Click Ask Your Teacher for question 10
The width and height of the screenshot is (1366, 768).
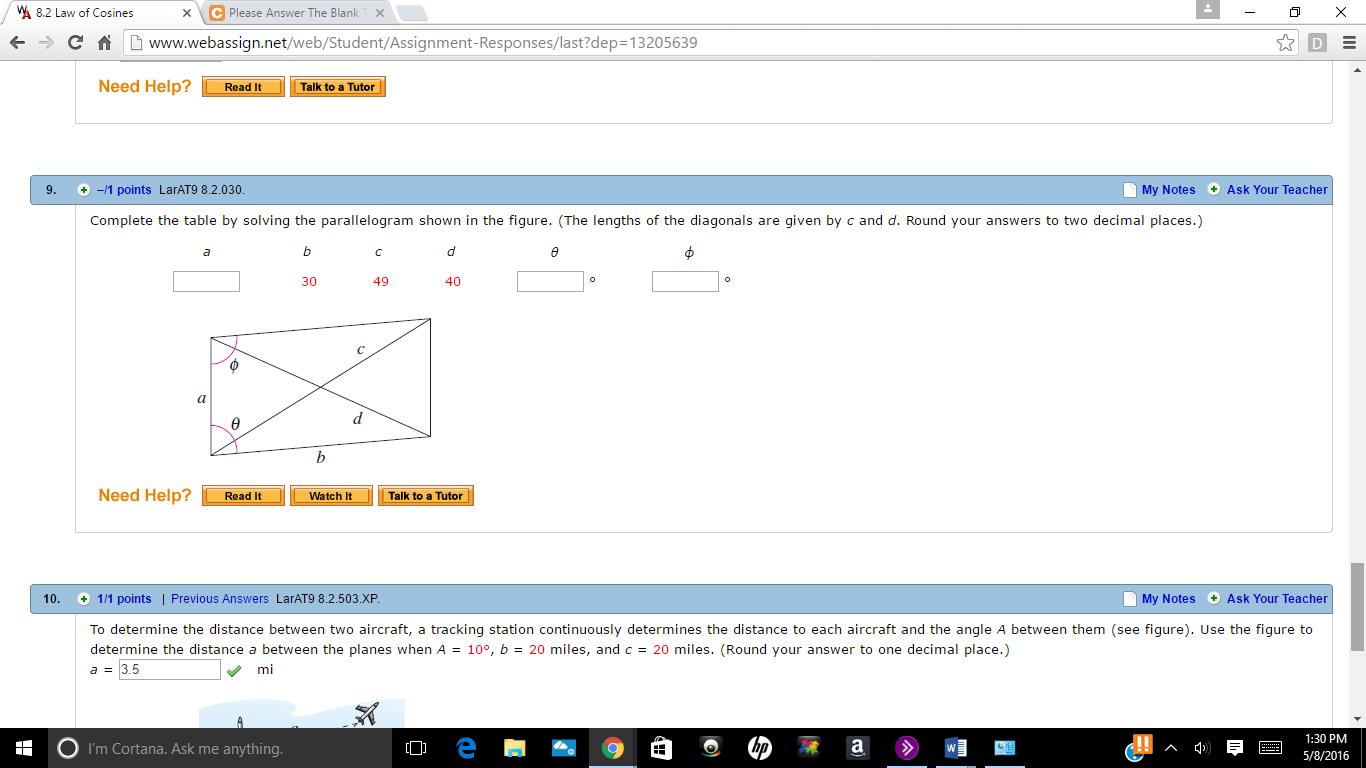(x=1277, y=599)
